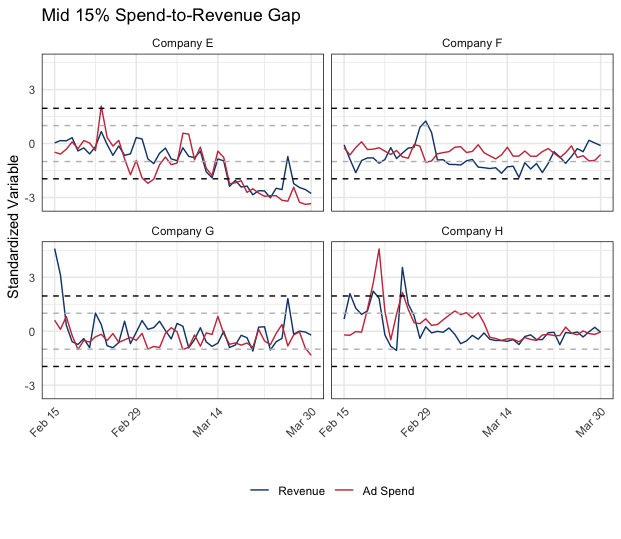Click the blue Revenue line swatch in legend
The image size is (621, 539).
(x=260, y=491)
